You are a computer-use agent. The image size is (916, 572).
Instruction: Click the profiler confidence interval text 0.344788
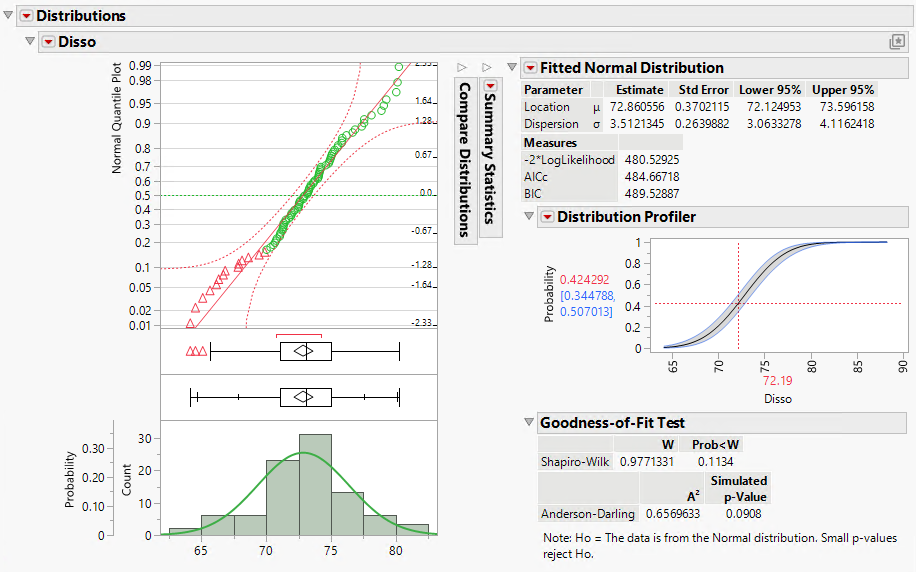(588, 296)
